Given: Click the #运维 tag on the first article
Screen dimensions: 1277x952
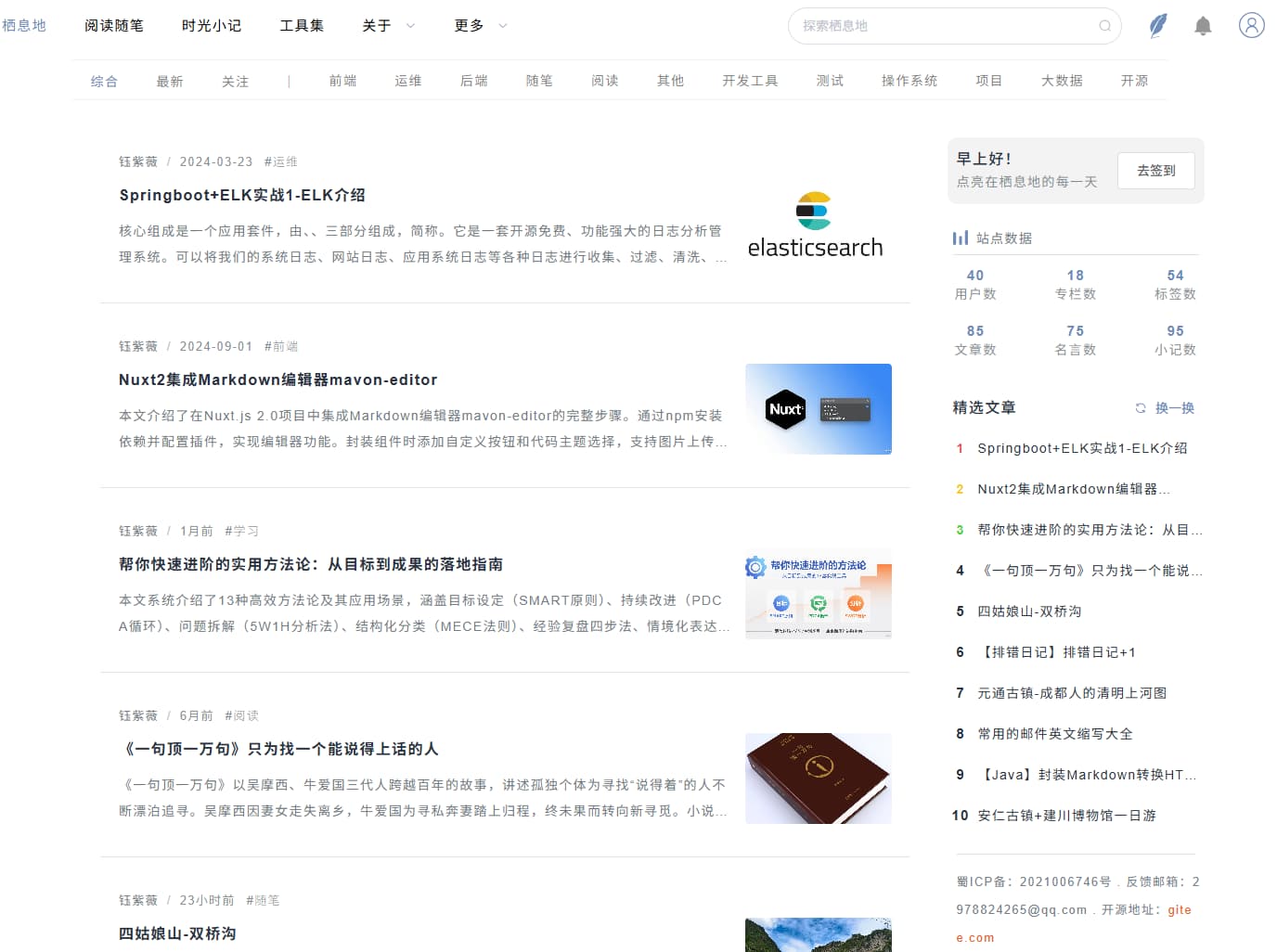Looking at the screenshot, I should coord(280,161).
